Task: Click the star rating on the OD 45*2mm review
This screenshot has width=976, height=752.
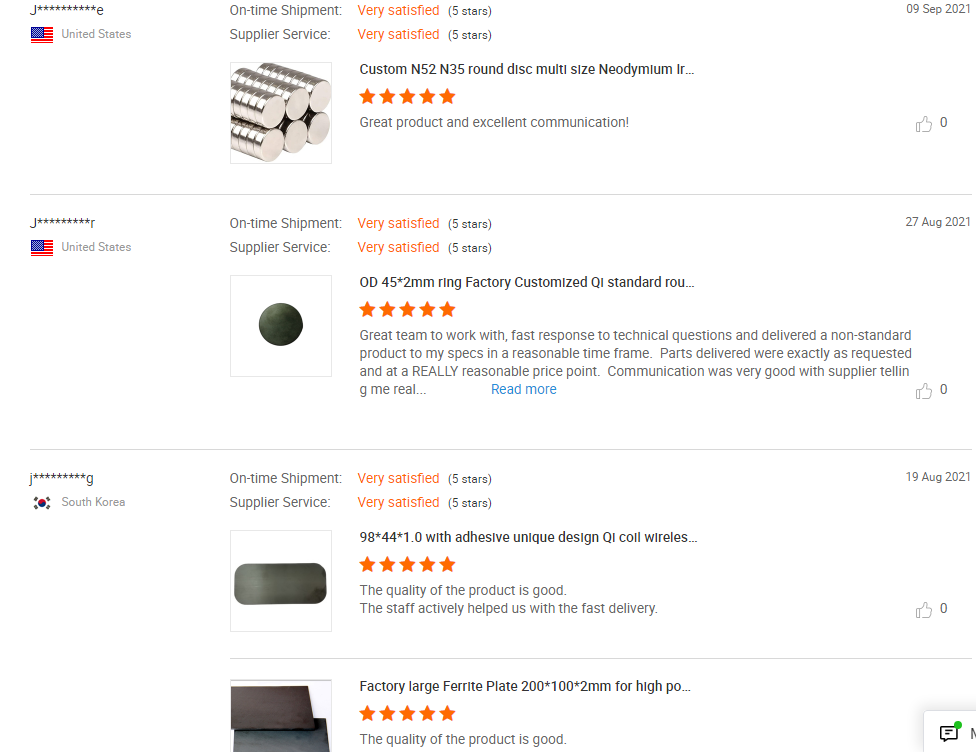Action: pos(407,310)
